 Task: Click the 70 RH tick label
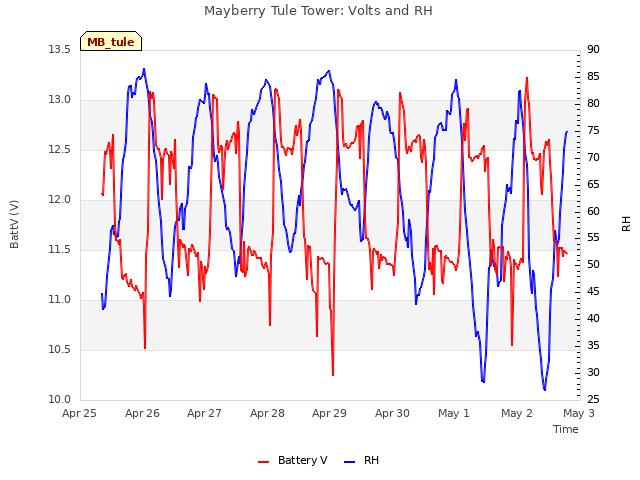[x=593, y=157]
